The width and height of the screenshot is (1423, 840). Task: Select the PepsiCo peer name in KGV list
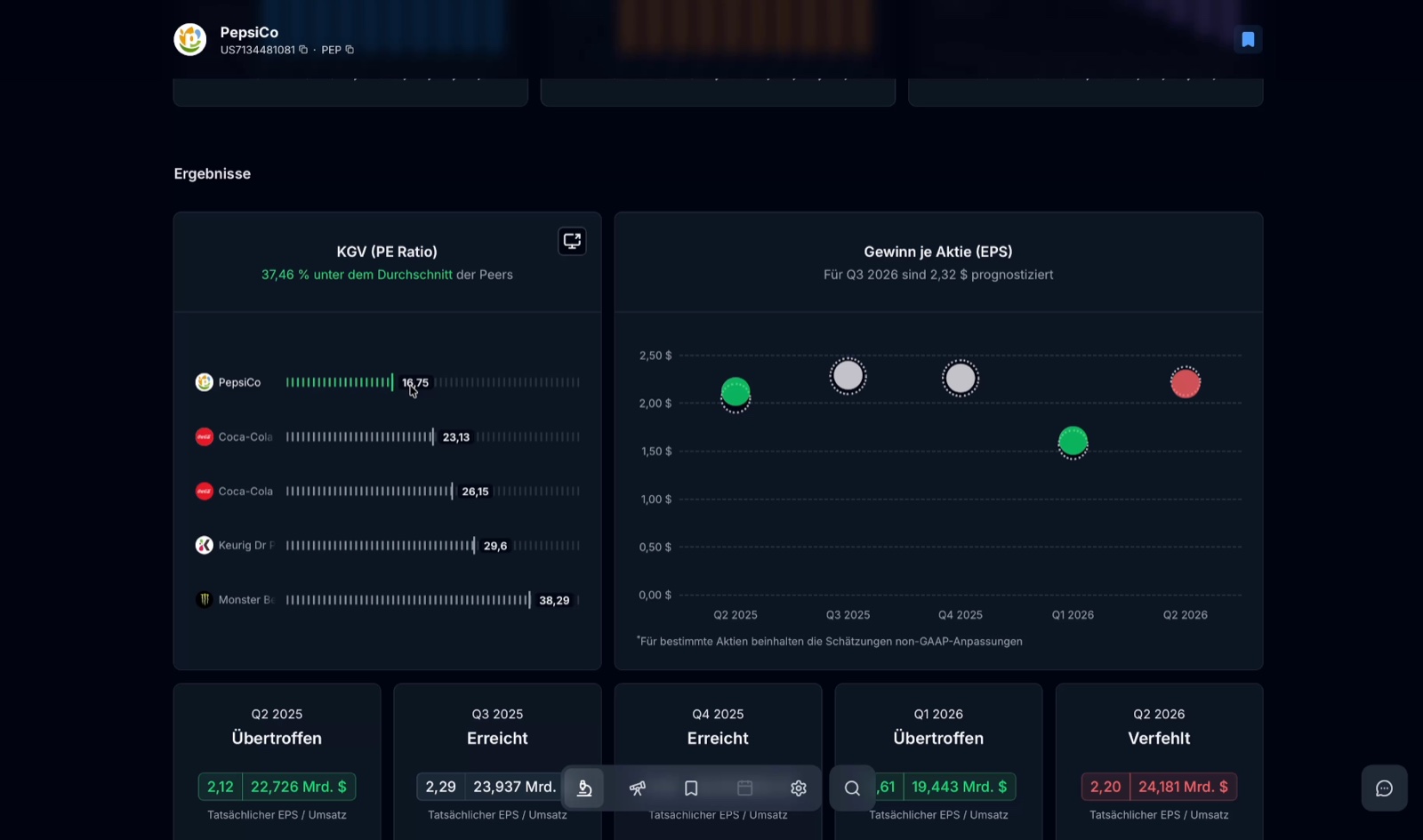pos(239,382)
